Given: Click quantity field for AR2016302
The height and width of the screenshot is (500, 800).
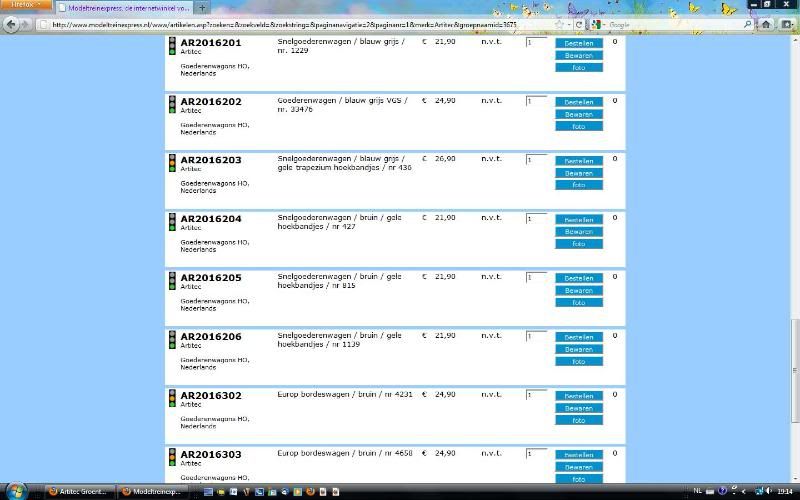Looking at the screenshot, I should click(x=536, y=395).
